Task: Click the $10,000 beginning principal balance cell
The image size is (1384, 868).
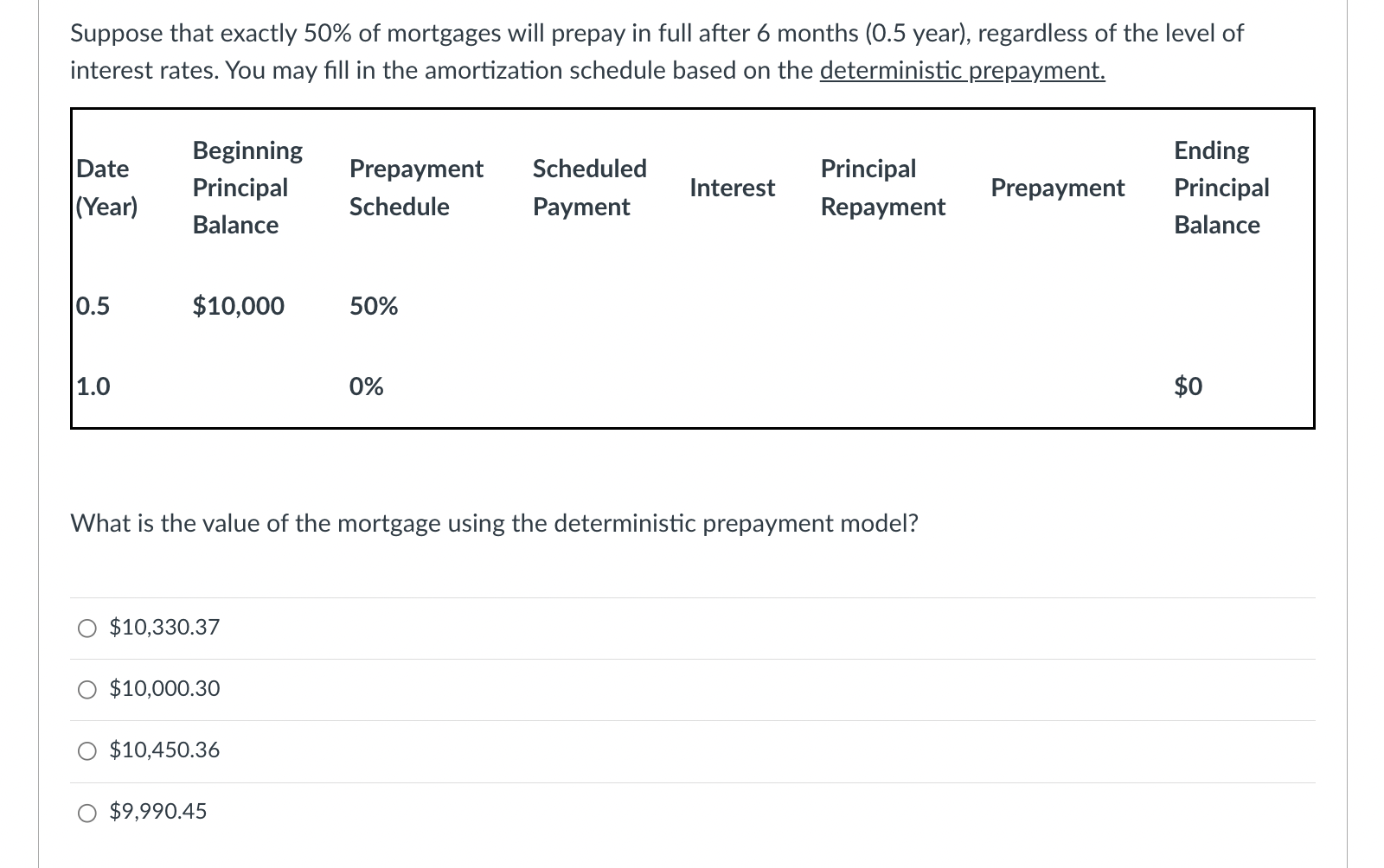Action: point(239,306)
